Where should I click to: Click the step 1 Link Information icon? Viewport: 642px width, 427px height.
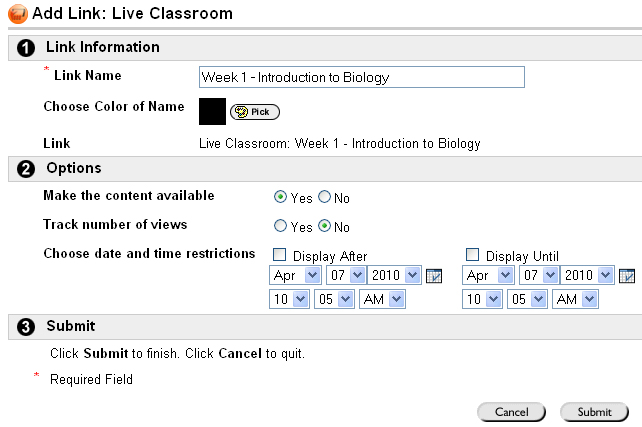tap(27, 47)
